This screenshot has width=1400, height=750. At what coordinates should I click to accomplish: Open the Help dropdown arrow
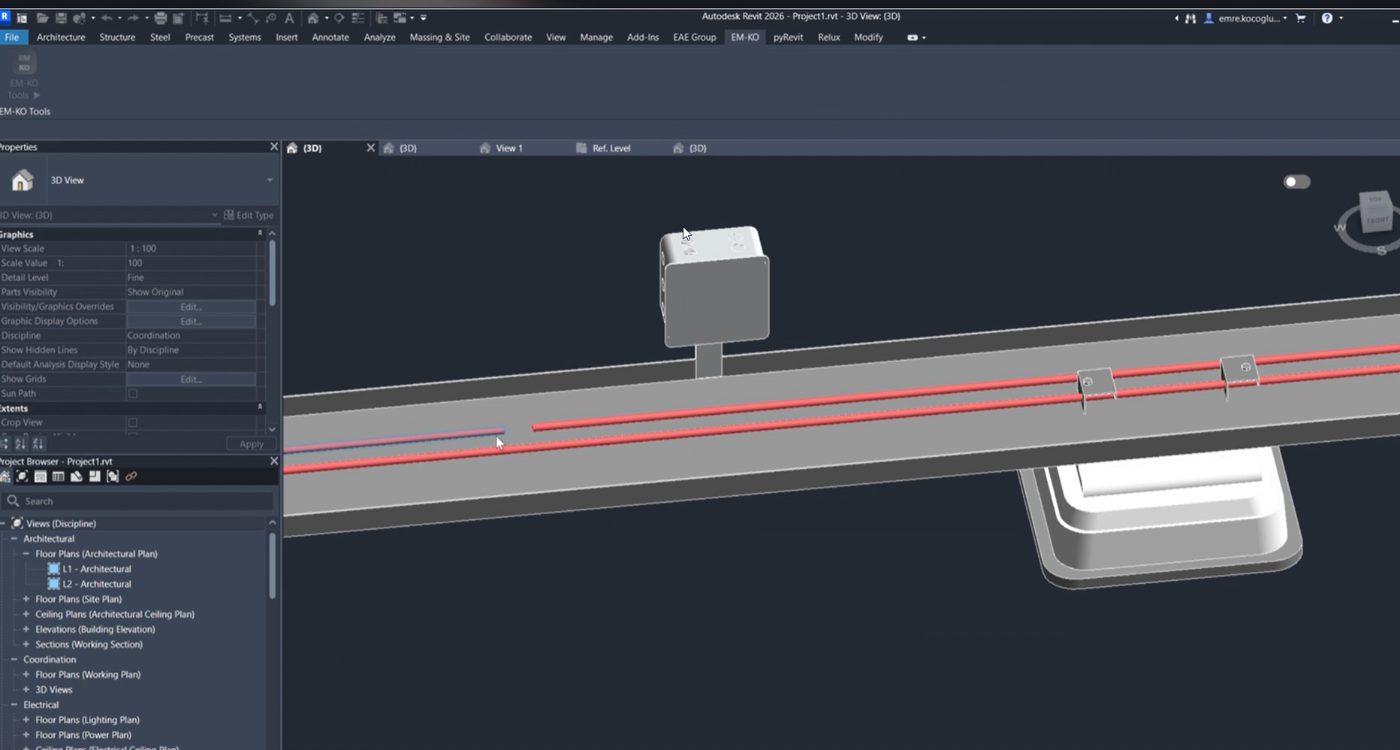coord(1340,18)
